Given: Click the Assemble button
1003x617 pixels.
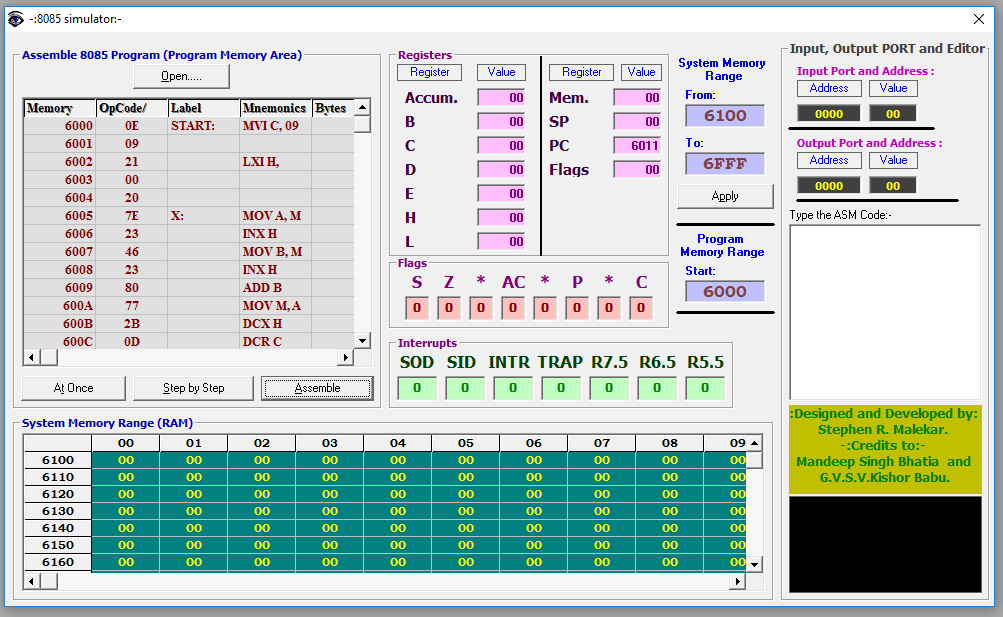Looking at the screenshot, I should [x=317, y=388].
